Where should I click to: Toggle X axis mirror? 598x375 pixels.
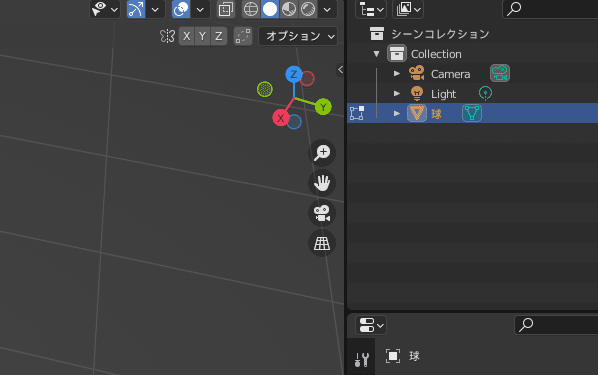(x=186, y=36)
